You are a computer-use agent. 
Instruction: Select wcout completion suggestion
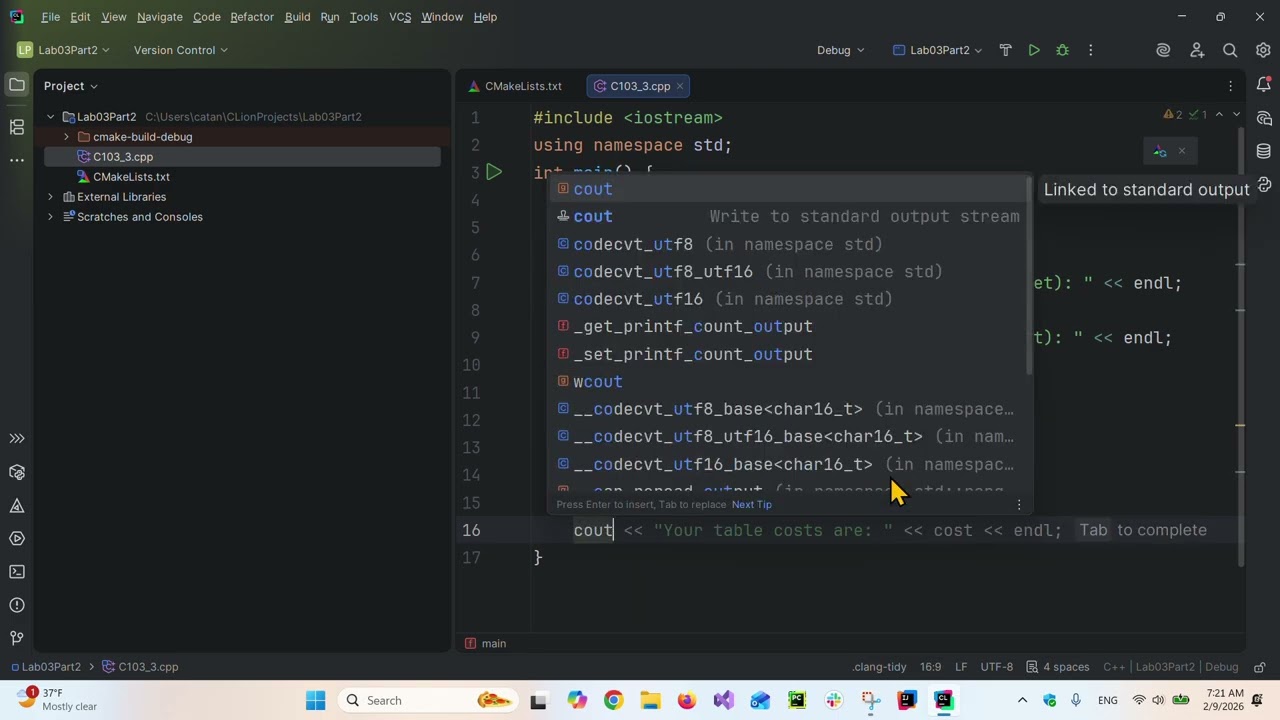pyautogui.click(x=788, y=382)
